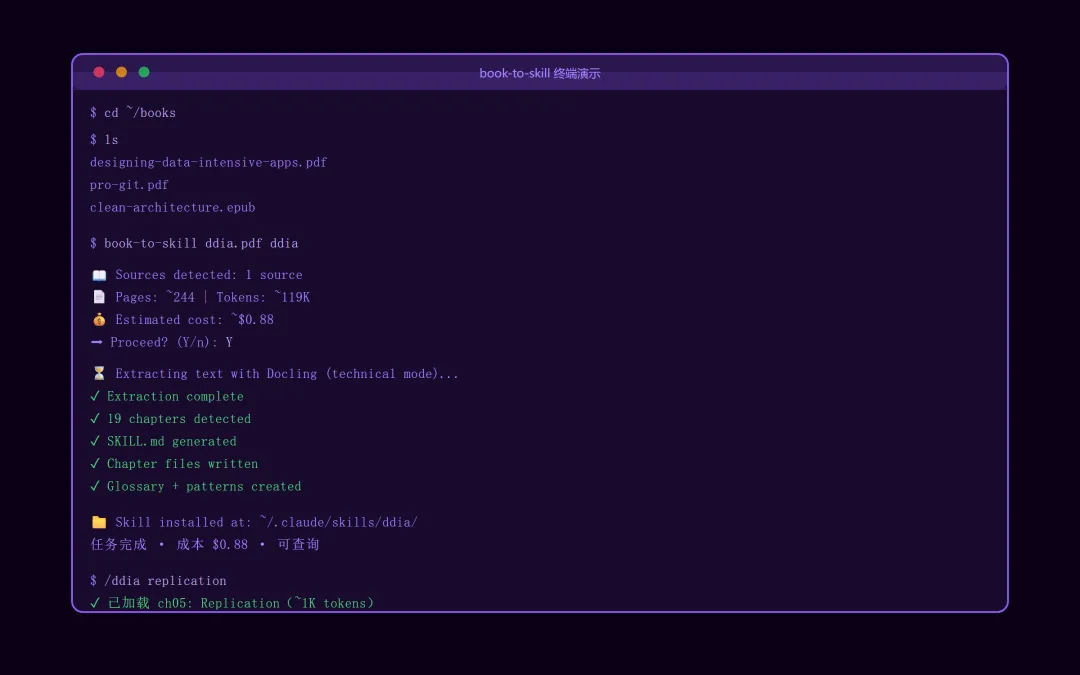
Task: Click the page icon beside Pages
Action: (x=99, y=297)
